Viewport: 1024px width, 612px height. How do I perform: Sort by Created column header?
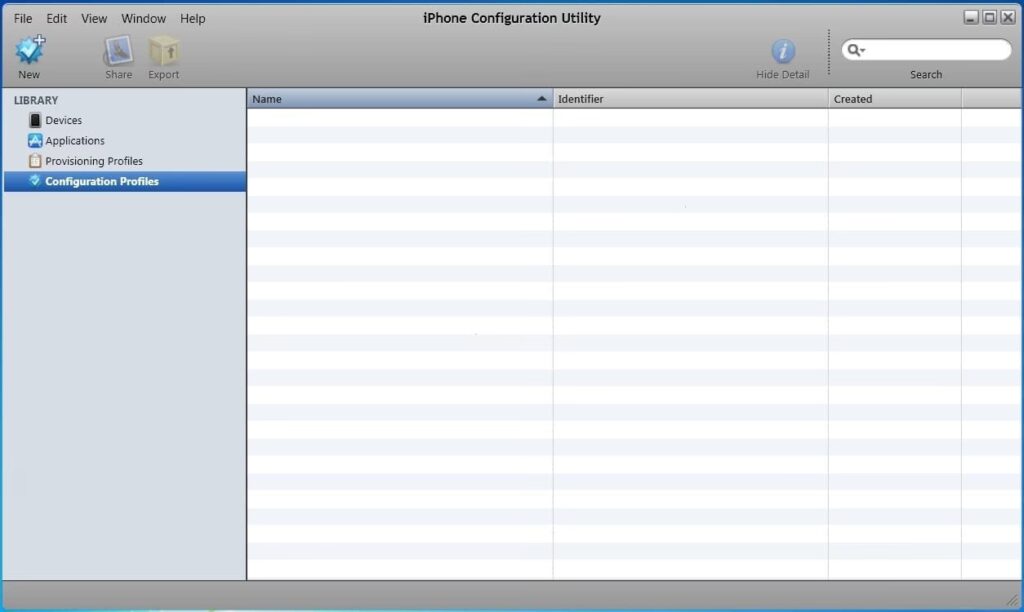pyautogui.click(x=894, y=99)
